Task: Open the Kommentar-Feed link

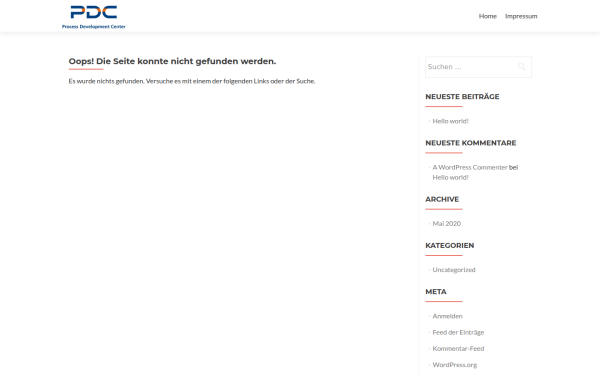Action: click(458, 349)
